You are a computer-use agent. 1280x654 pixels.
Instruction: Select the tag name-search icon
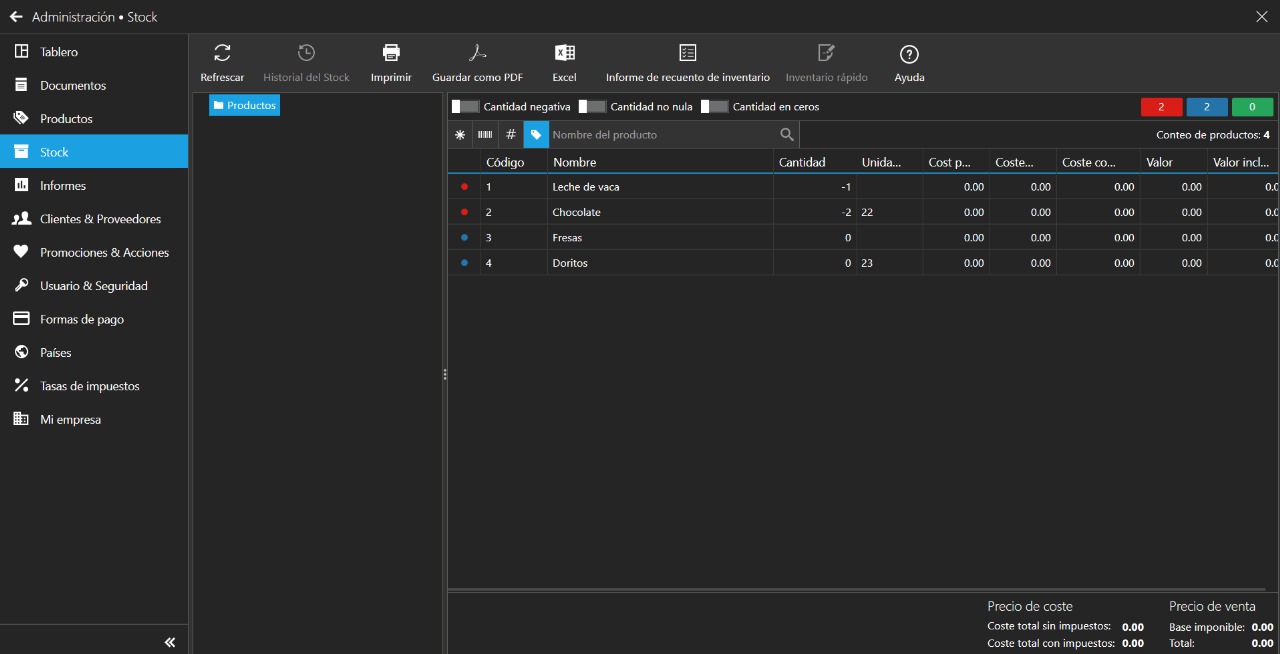536,135
